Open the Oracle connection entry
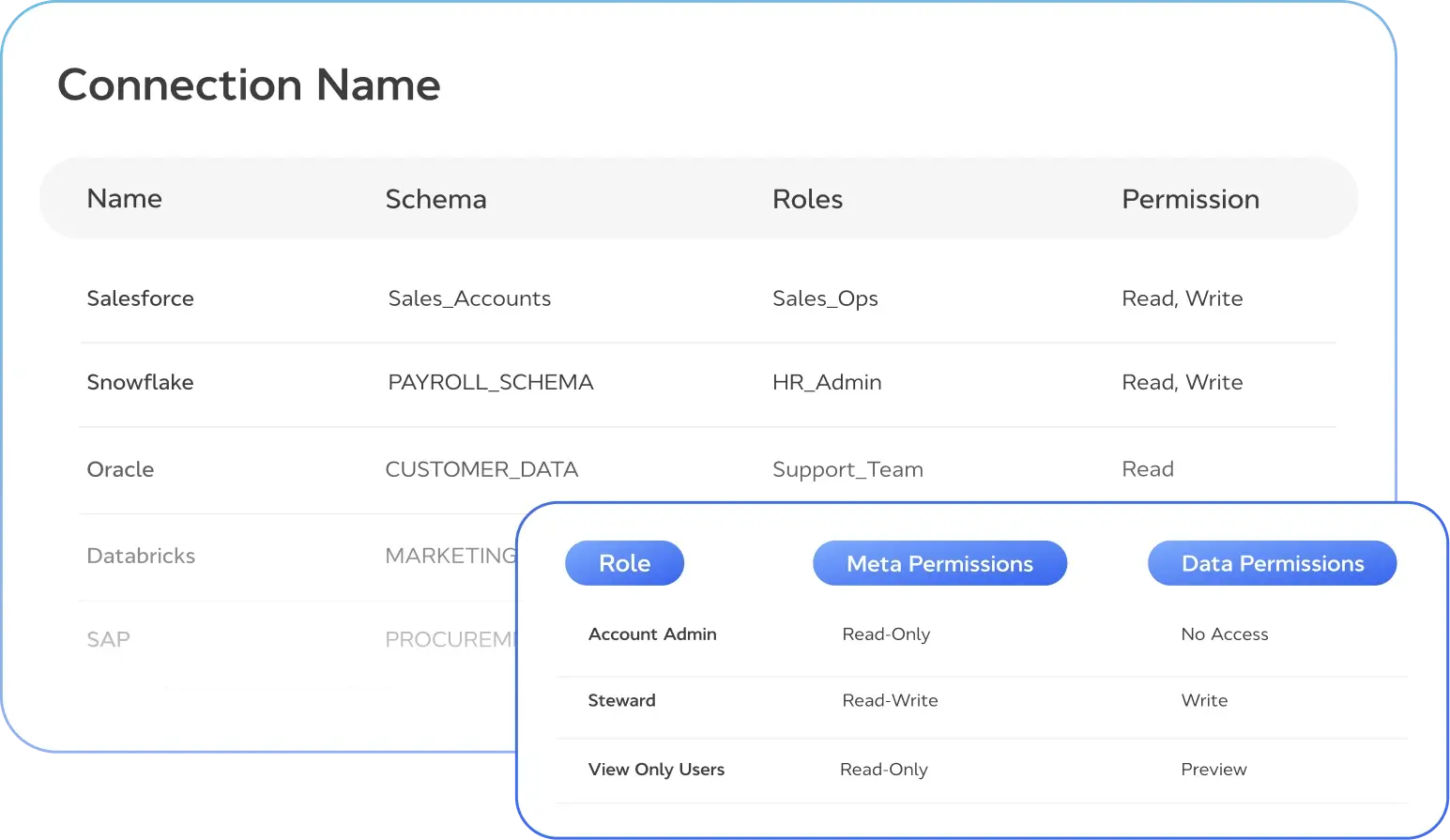This screenshot has width=1450, height=840. 120,469
